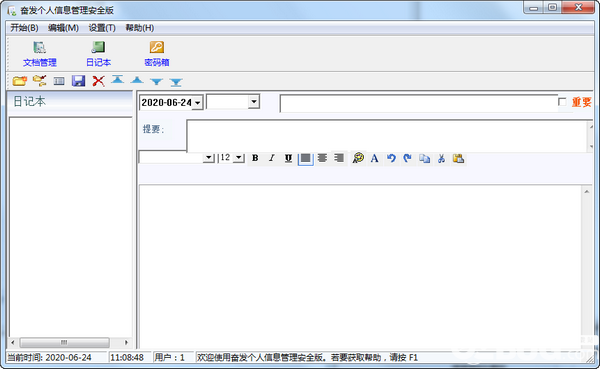Minimize the 奋发个人信息管理安全版 window
The width and height of the screenshot is (600, 369).
pyautogui.click(x=533, y=8)
